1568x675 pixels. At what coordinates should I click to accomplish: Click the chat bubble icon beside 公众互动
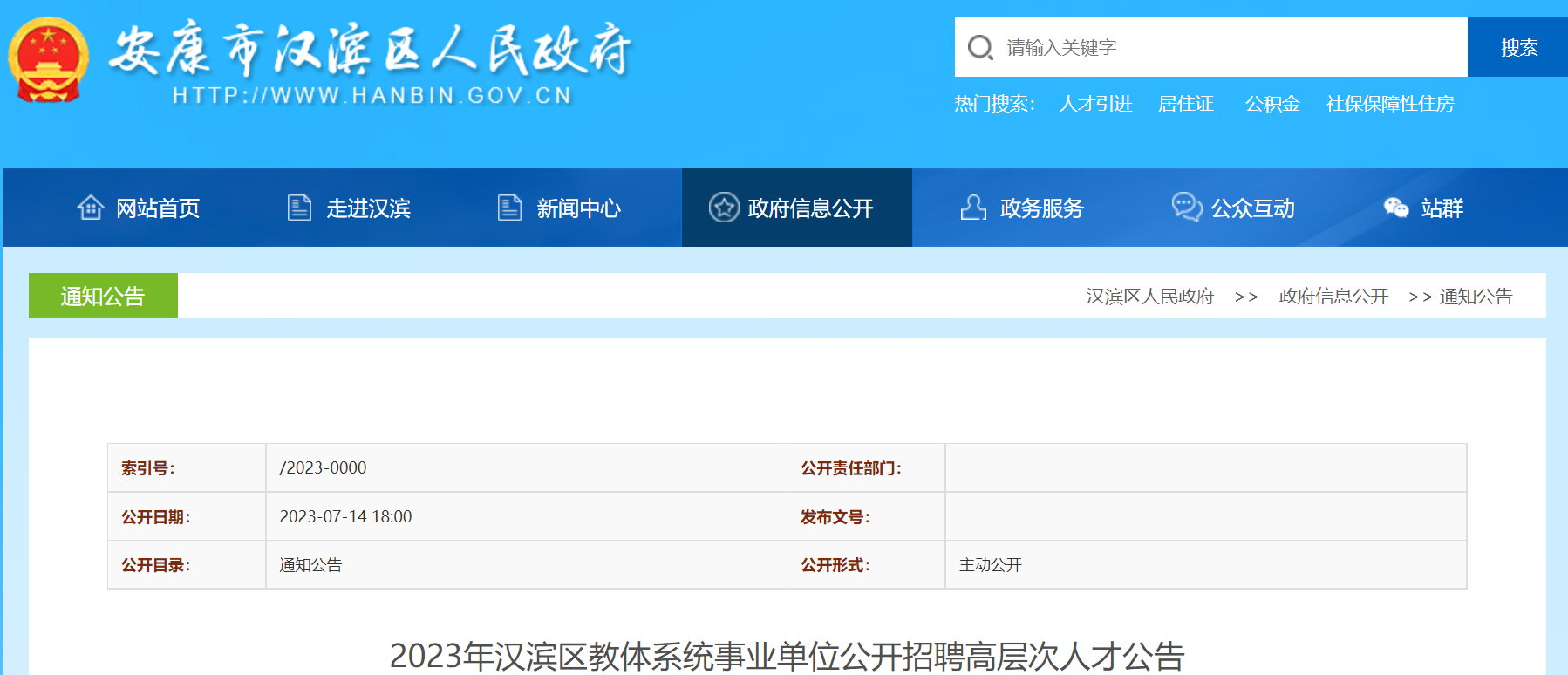pos(1186,208)
